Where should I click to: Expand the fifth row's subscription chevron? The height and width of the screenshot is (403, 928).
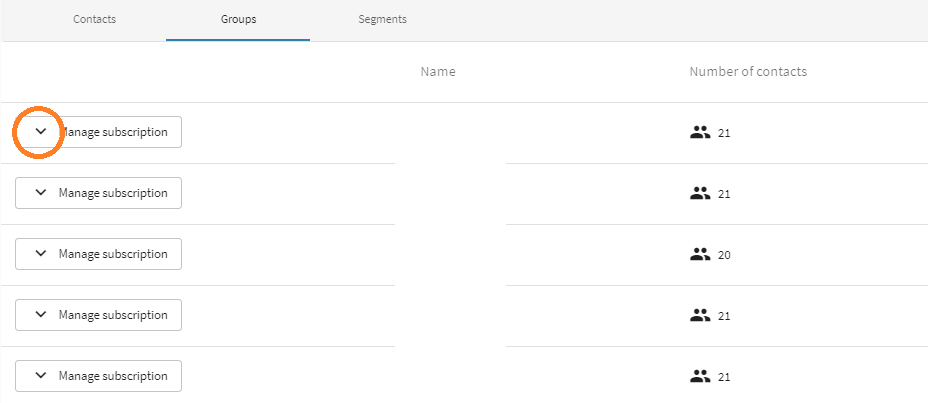pos(40,376)
